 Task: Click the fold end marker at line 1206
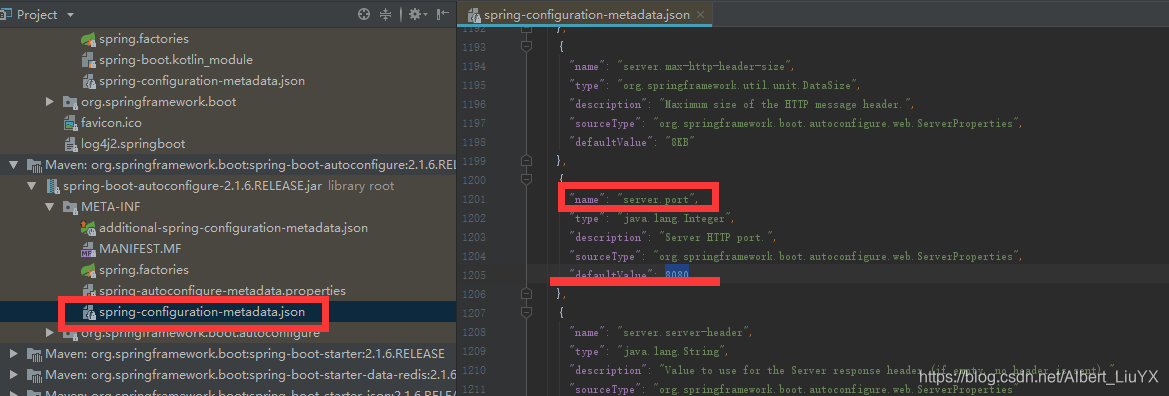[x=526, y=294]
